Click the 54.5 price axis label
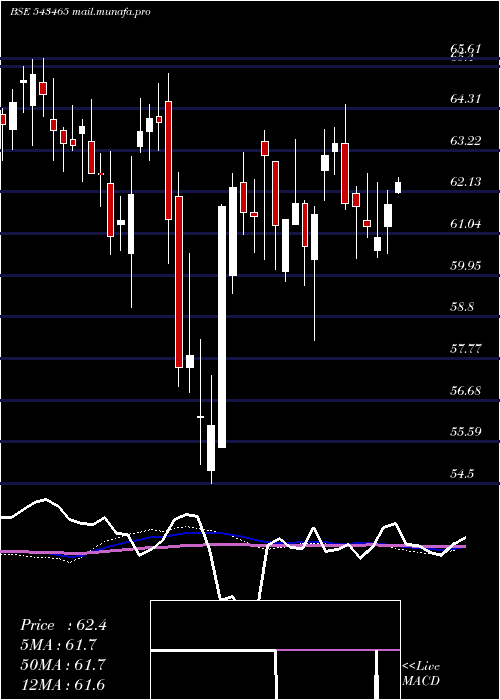This screenshot has height=700, width=500. click(x=462, y=474)
